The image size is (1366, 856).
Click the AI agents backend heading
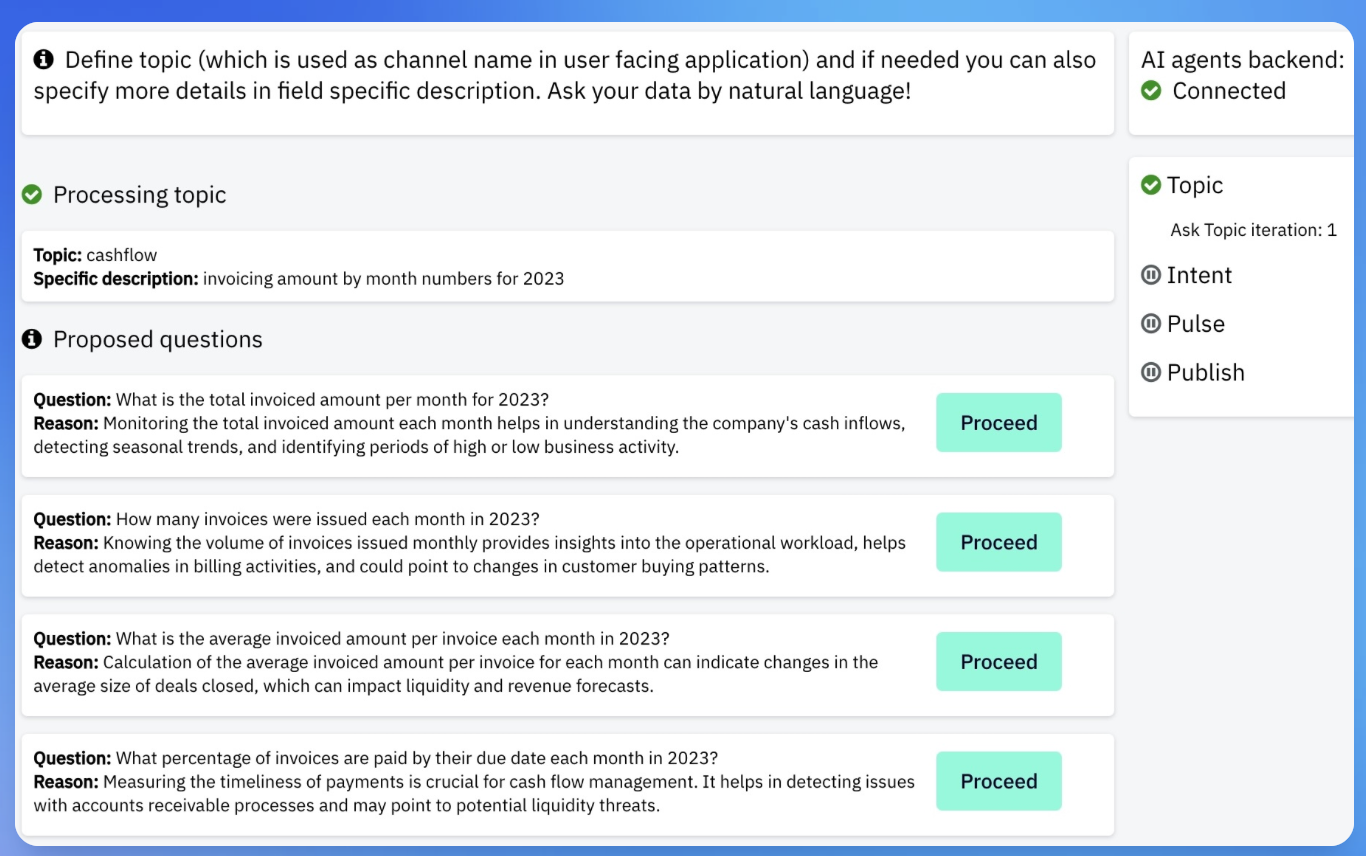(x=1242, y=60)
